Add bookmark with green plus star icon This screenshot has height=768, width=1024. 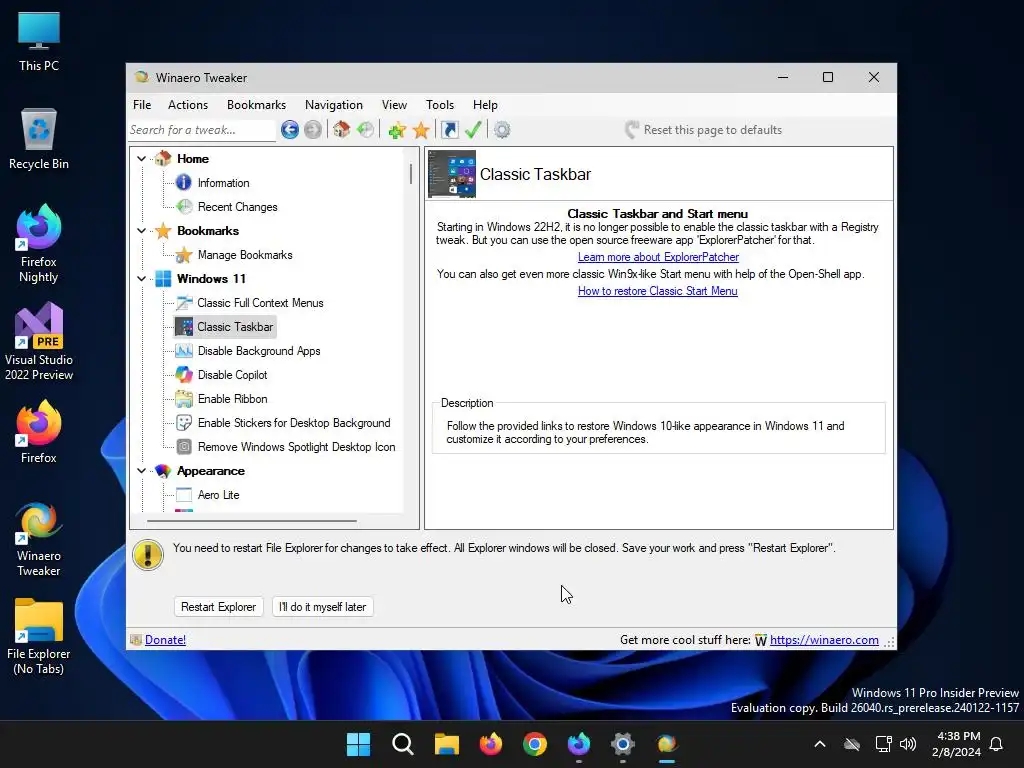(x=397, y=130)
